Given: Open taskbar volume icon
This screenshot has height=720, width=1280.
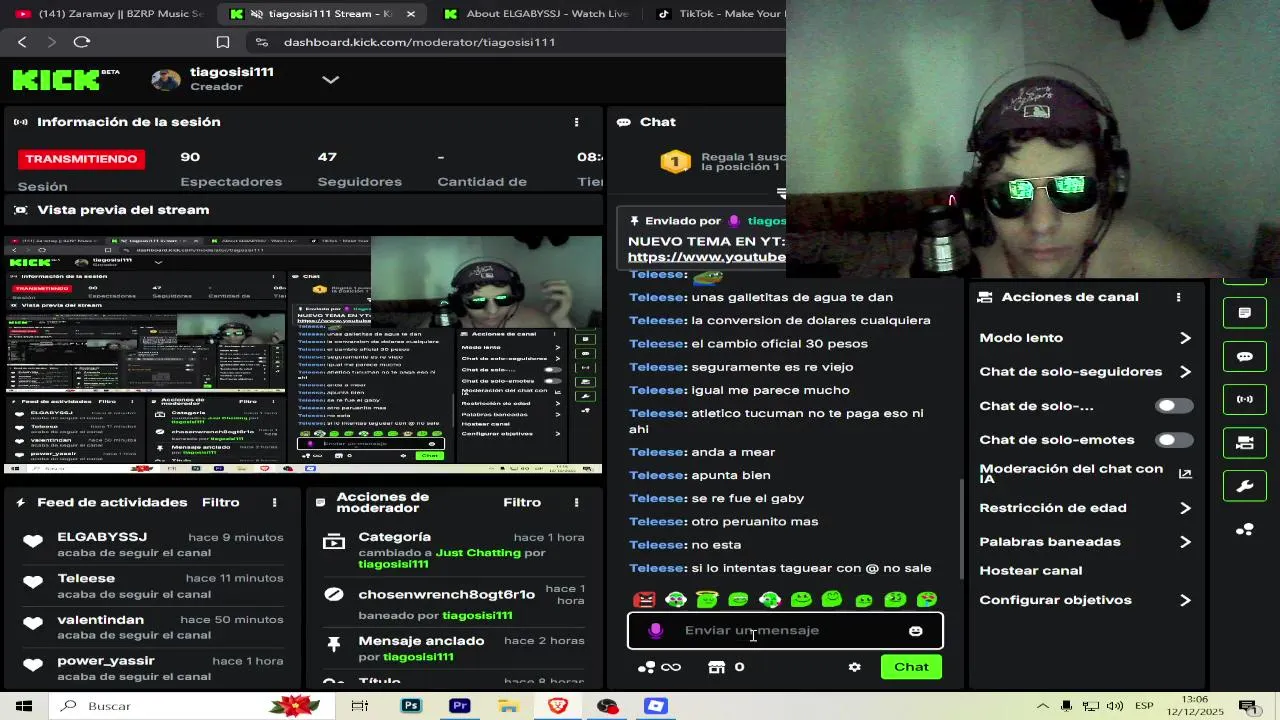Looking at the screenshot, I should pos(1115,706).
